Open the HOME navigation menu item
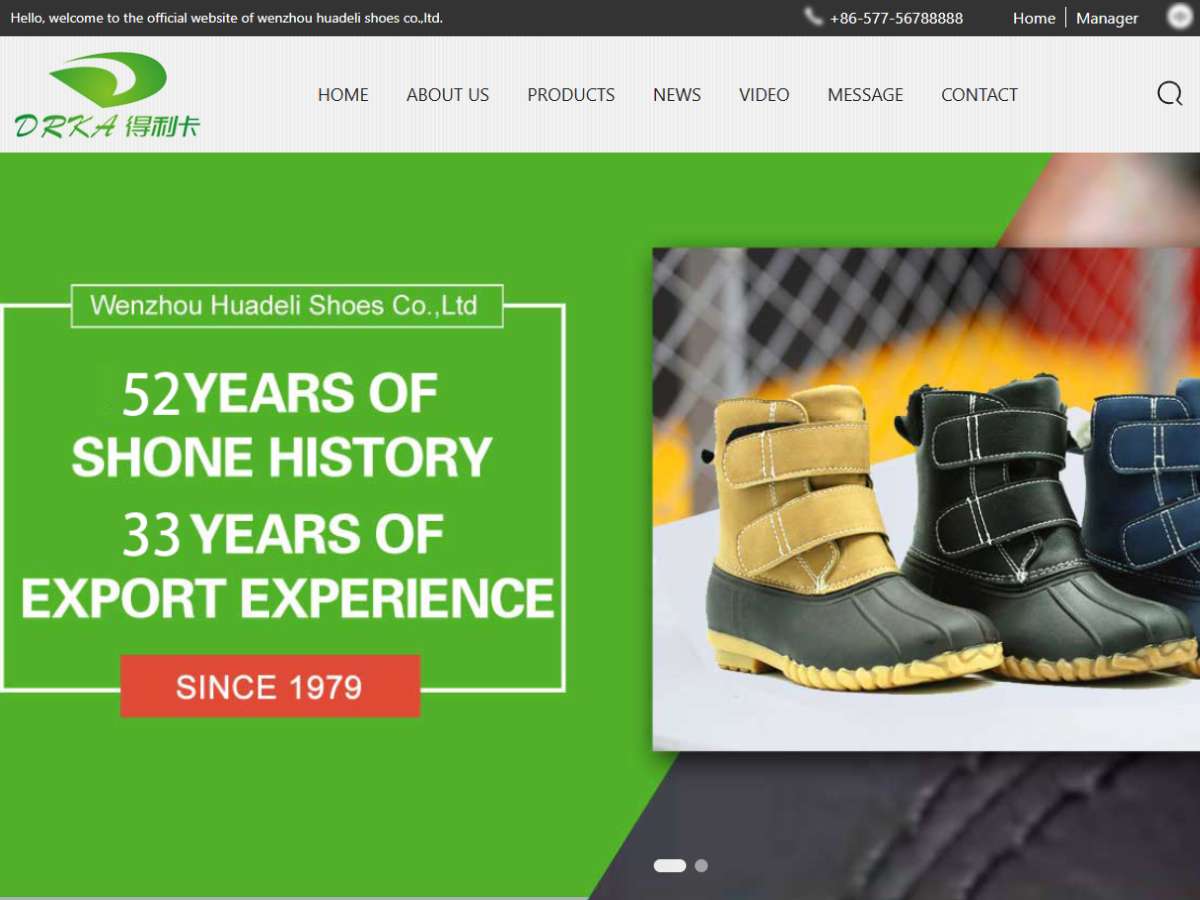This screenshot has height=900, width=1200. click(x=343, y=95)
